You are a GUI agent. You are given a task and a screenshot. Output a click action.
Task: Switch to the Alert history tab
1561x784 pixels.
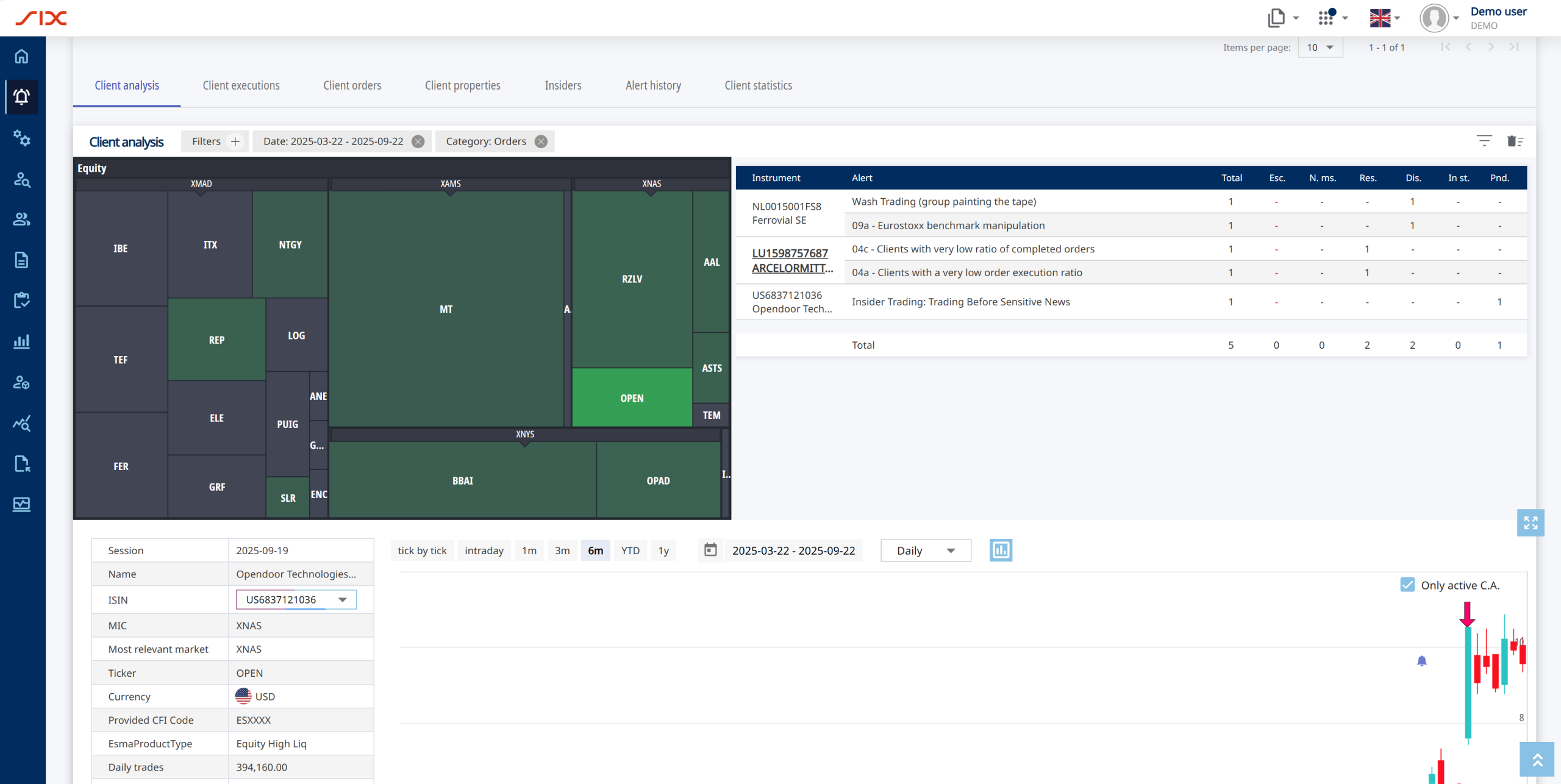pos(652,85)
